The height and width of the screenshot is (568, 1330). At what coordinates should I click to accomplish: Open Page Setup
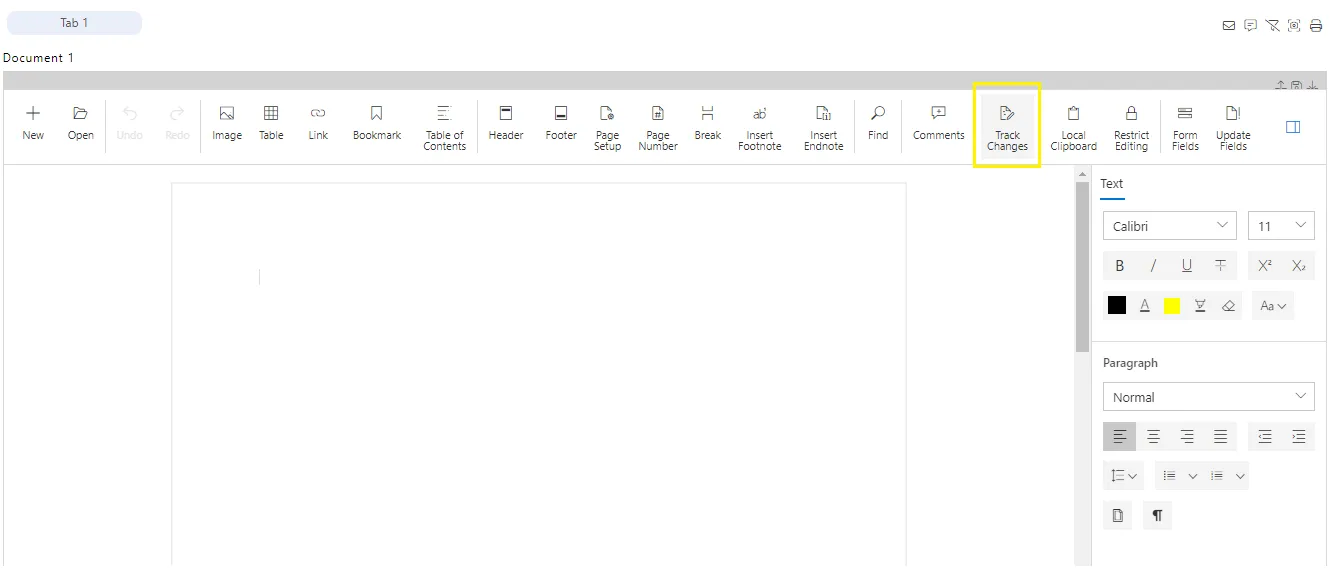(607, 128)
